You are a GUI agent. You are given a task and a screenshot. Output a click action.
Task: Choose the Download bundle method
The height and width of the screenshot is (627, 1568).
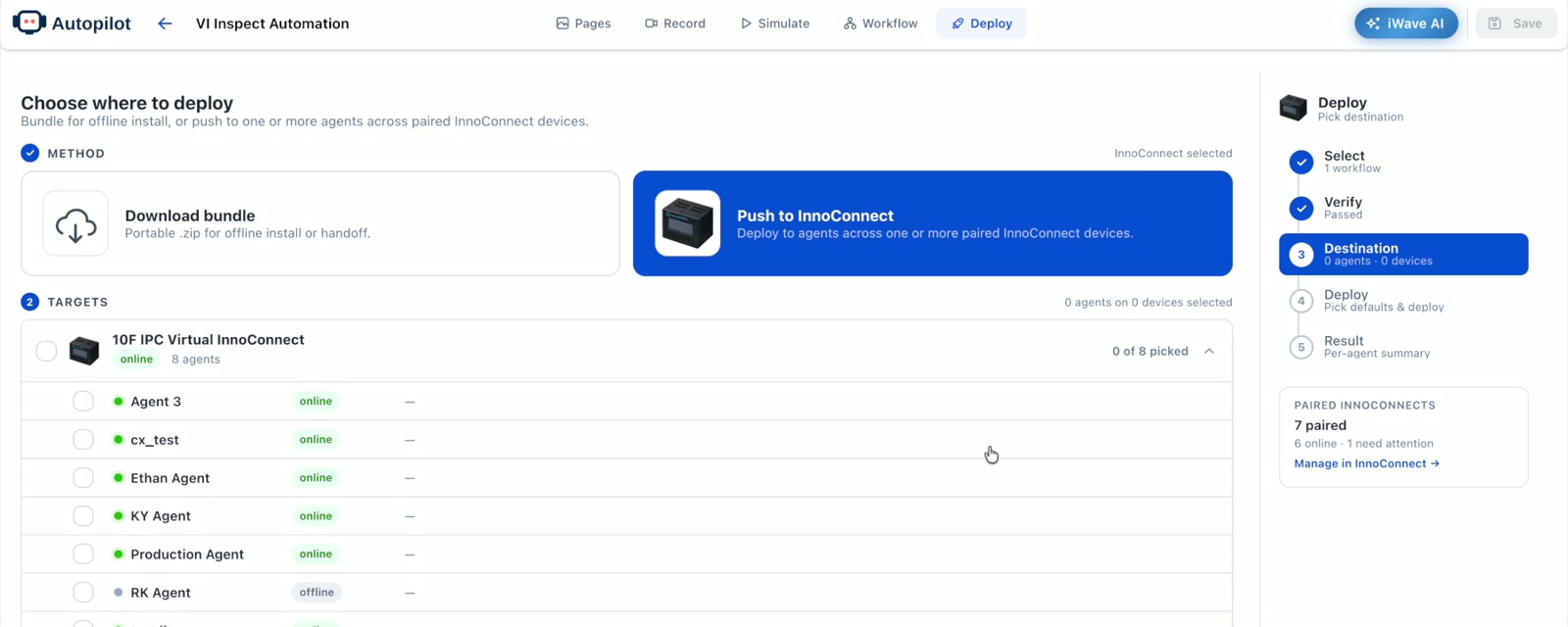(320, 223)
